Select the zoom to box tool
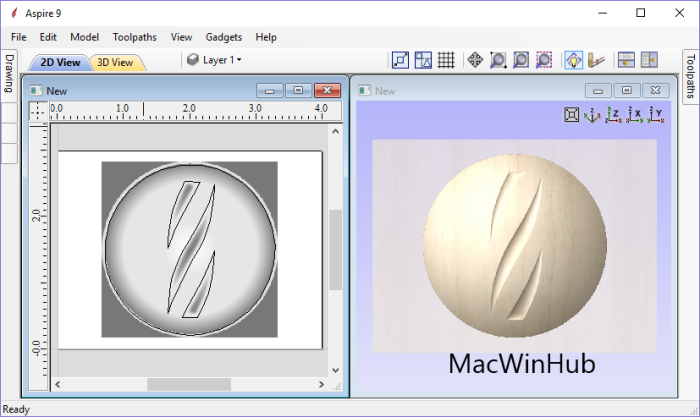 click(x=498, y=60)
